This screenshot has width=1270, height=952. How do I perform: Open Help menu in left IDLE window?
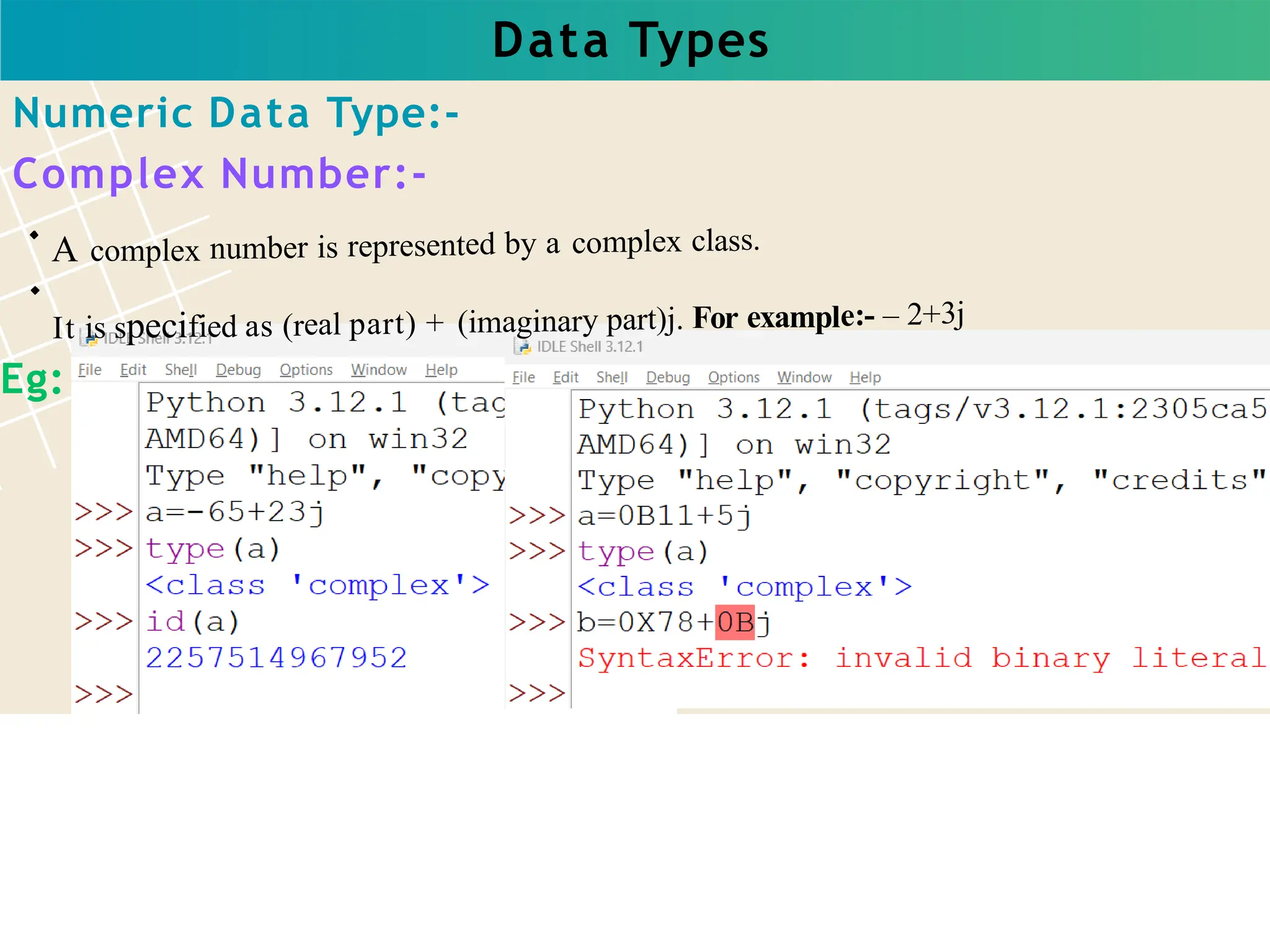tap(441, 370)
